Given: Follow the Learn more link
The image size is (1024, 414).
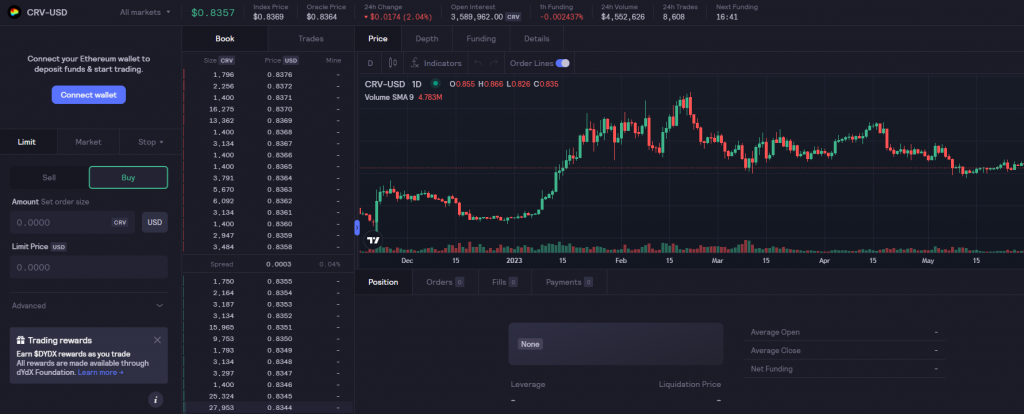Looking at the screenshot, I should pos(101,372).
